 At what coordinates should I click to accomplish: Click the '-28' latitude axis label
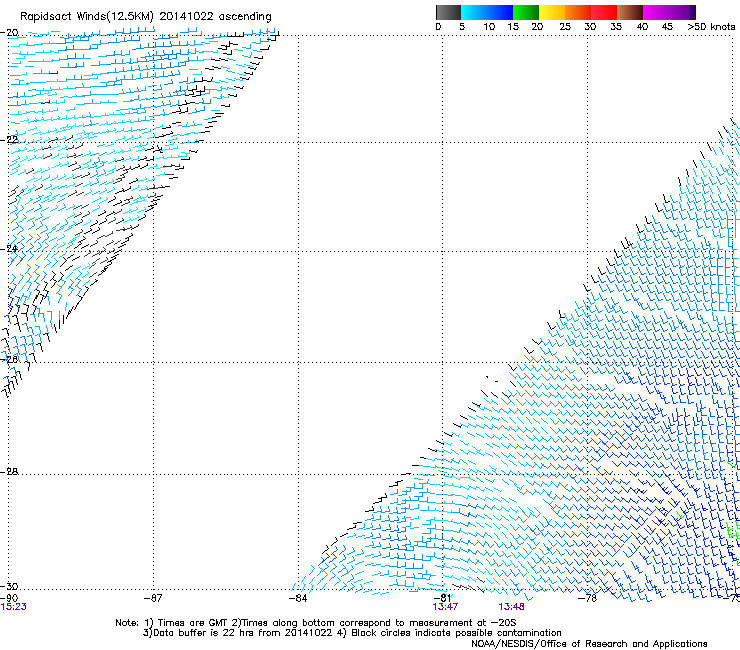pyautogui.click(x=9, y=471)
